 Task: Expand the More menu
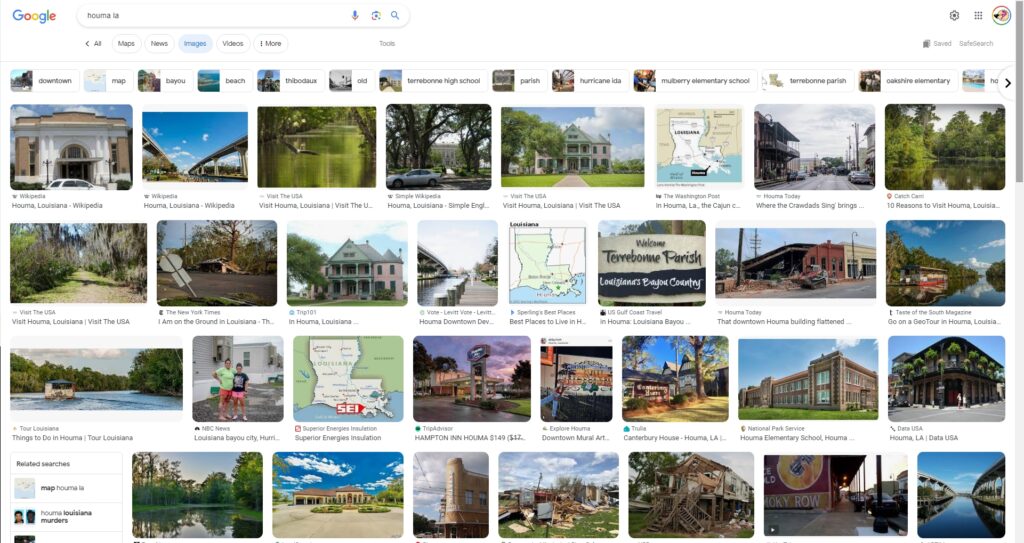(x=270, y=44)
